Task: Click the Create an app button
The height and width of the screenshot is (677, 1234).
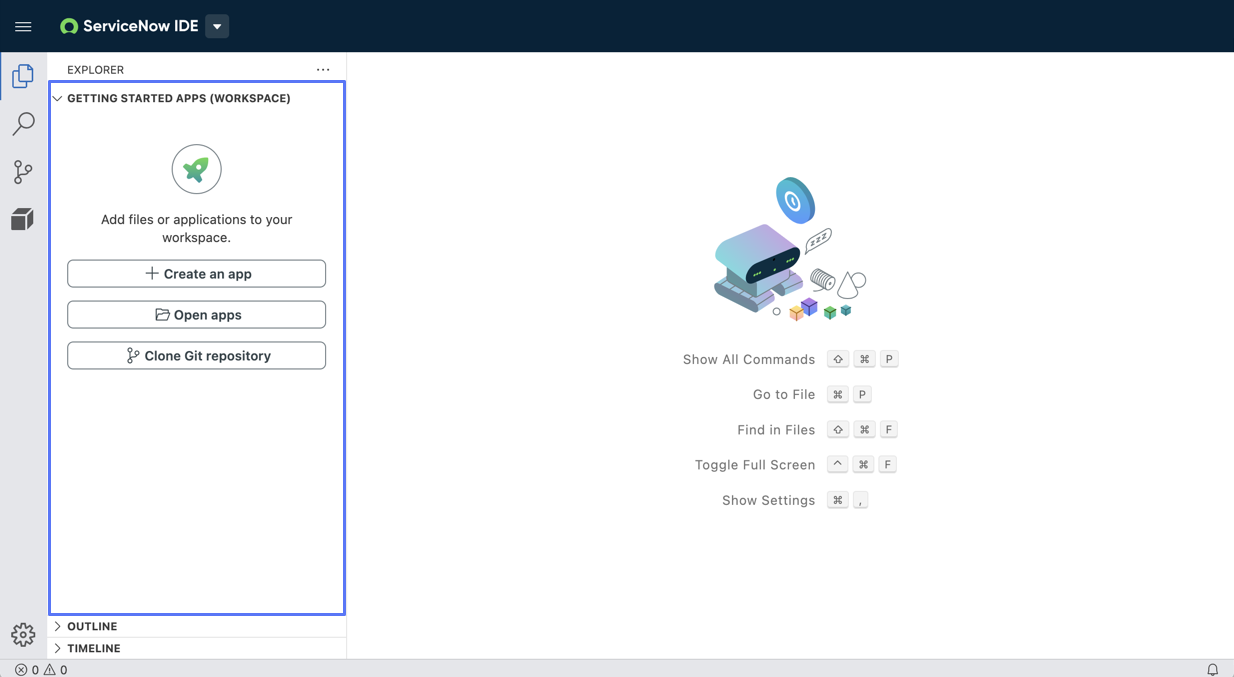Action: 196,274
